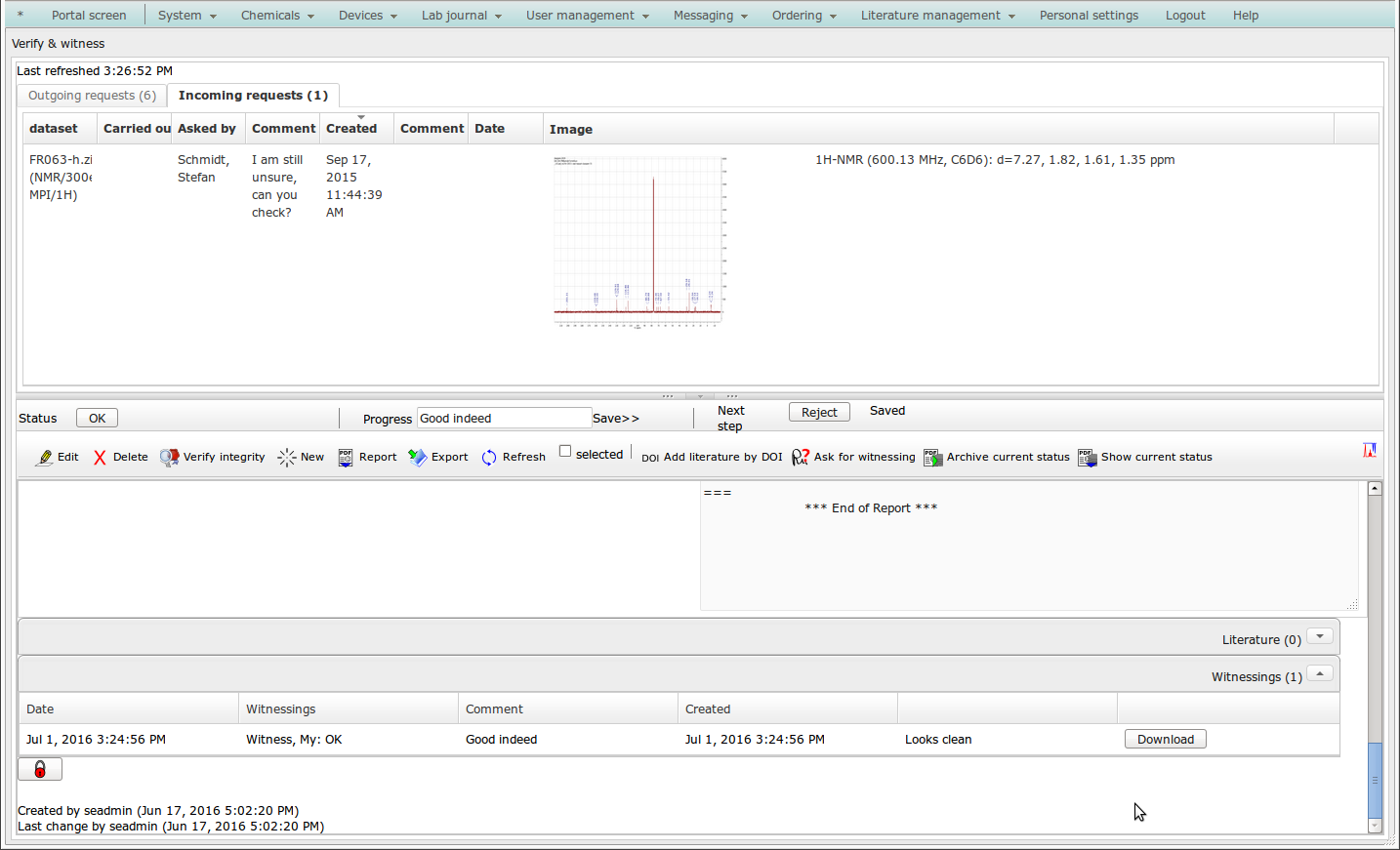
Task: Open the NMR spectrum thumbnail image
Action: [x=639, y=241]
